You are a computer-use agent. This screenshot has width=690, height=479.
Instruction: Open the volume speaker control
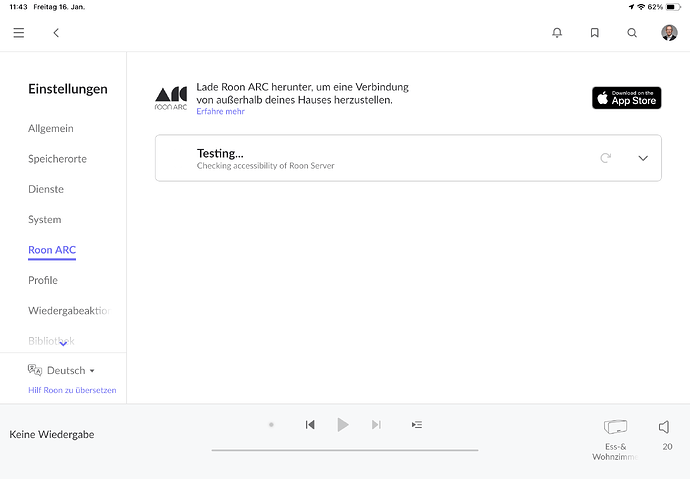(664, 427)
